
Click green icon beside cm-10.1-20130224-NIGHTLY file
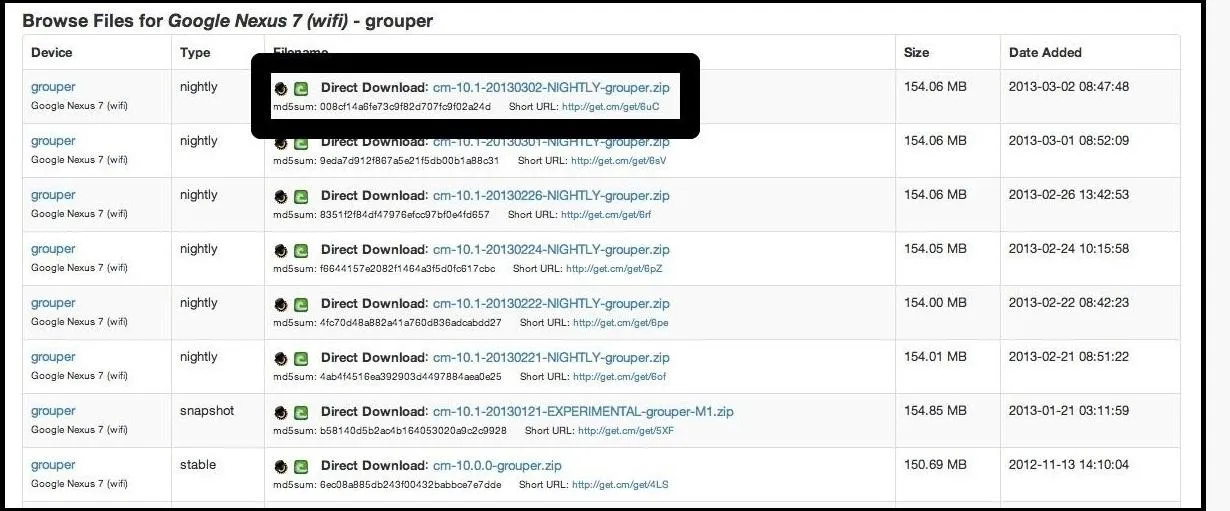(301, 250)
